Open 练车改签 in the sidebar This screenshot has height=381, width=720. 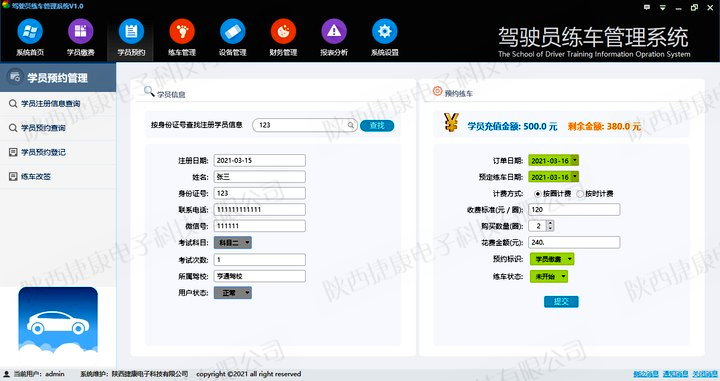coord(36,176)
